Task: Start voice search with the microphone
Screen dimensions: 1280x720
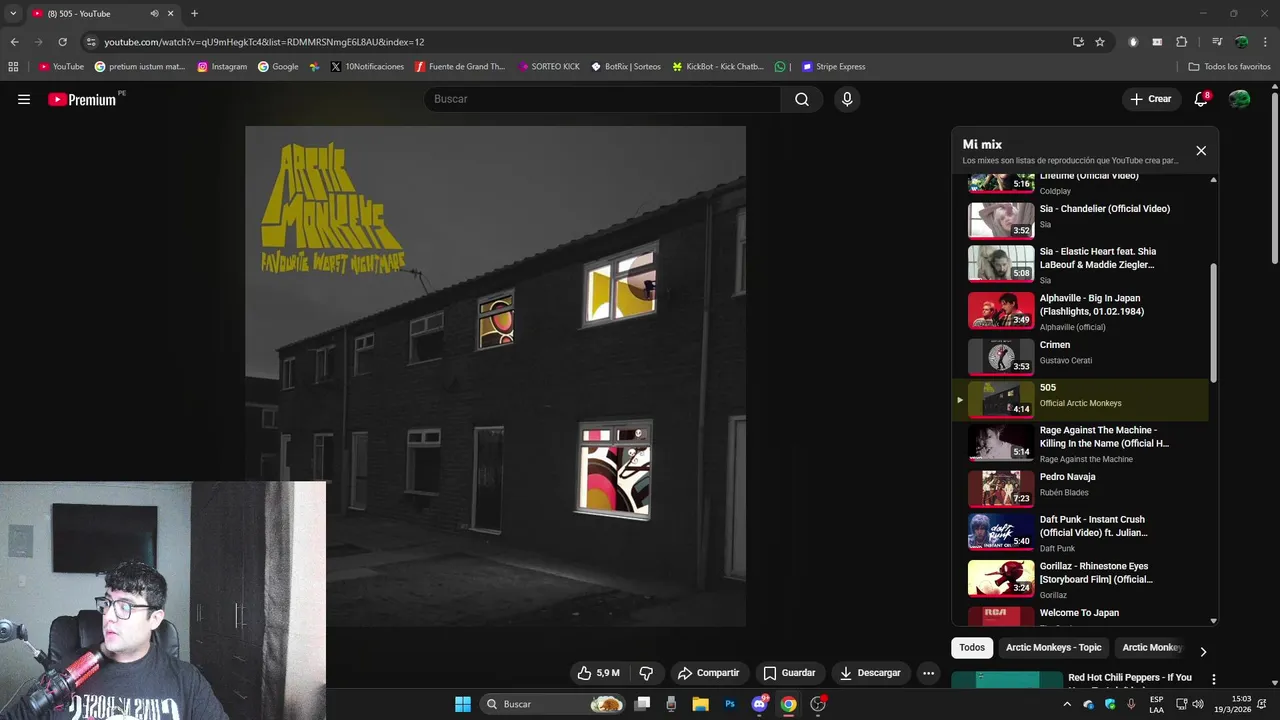Action: (x=847, y=99)
